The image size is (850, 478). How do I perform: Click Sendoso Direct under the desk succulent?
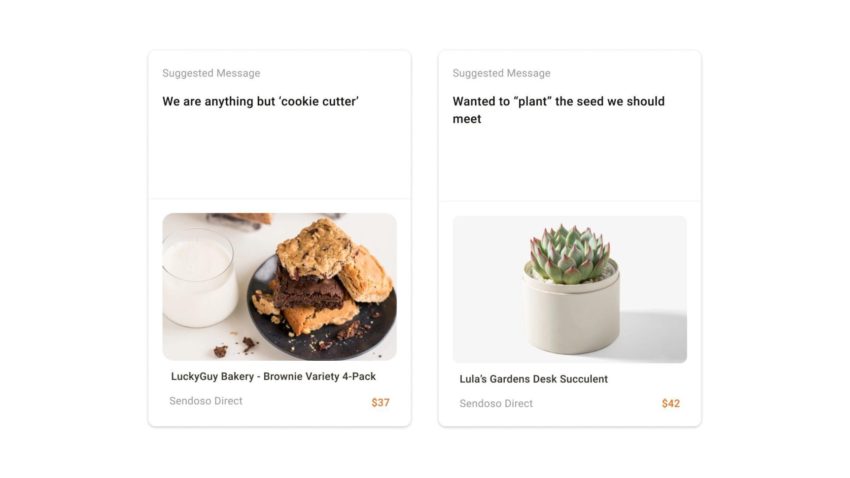point(495,404)
